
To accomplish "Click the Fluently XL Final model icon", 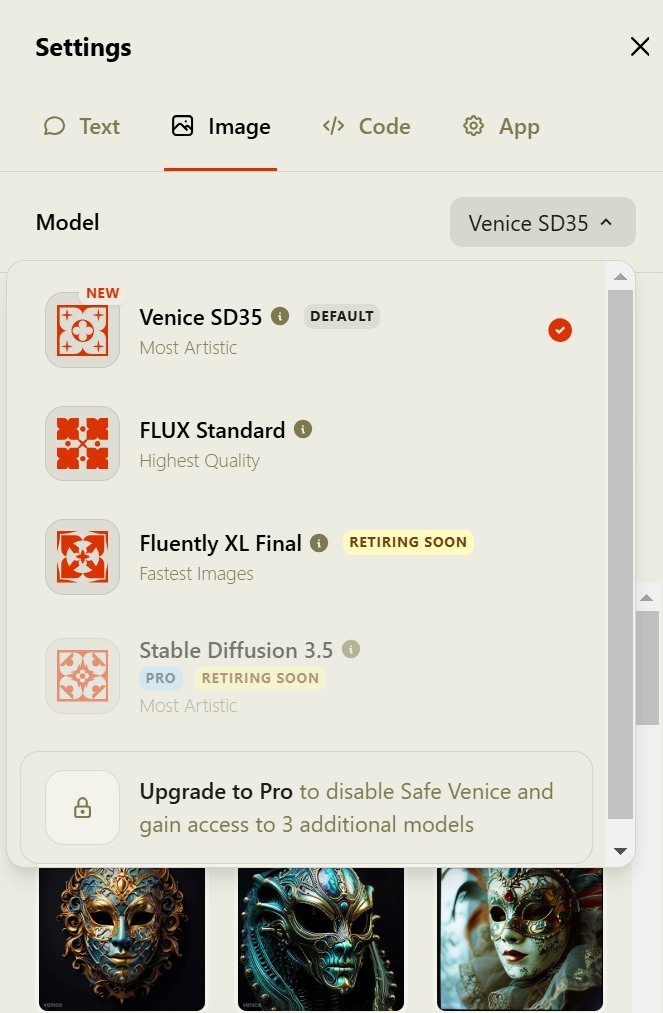I will tap(82, 556).
